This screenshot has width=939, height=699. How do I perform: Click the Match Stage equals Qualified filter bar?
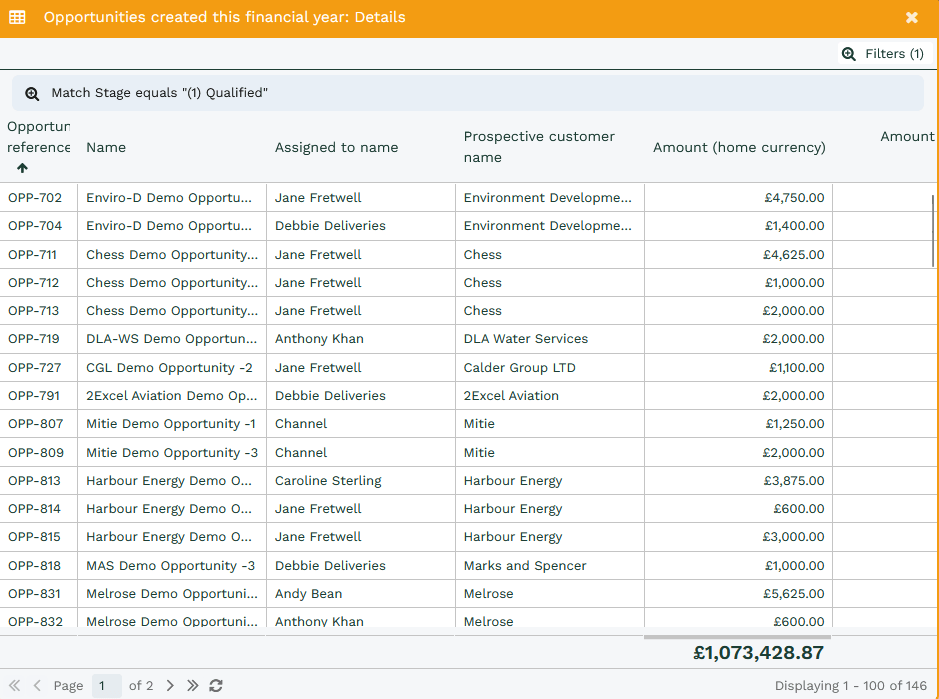[468, 93]
